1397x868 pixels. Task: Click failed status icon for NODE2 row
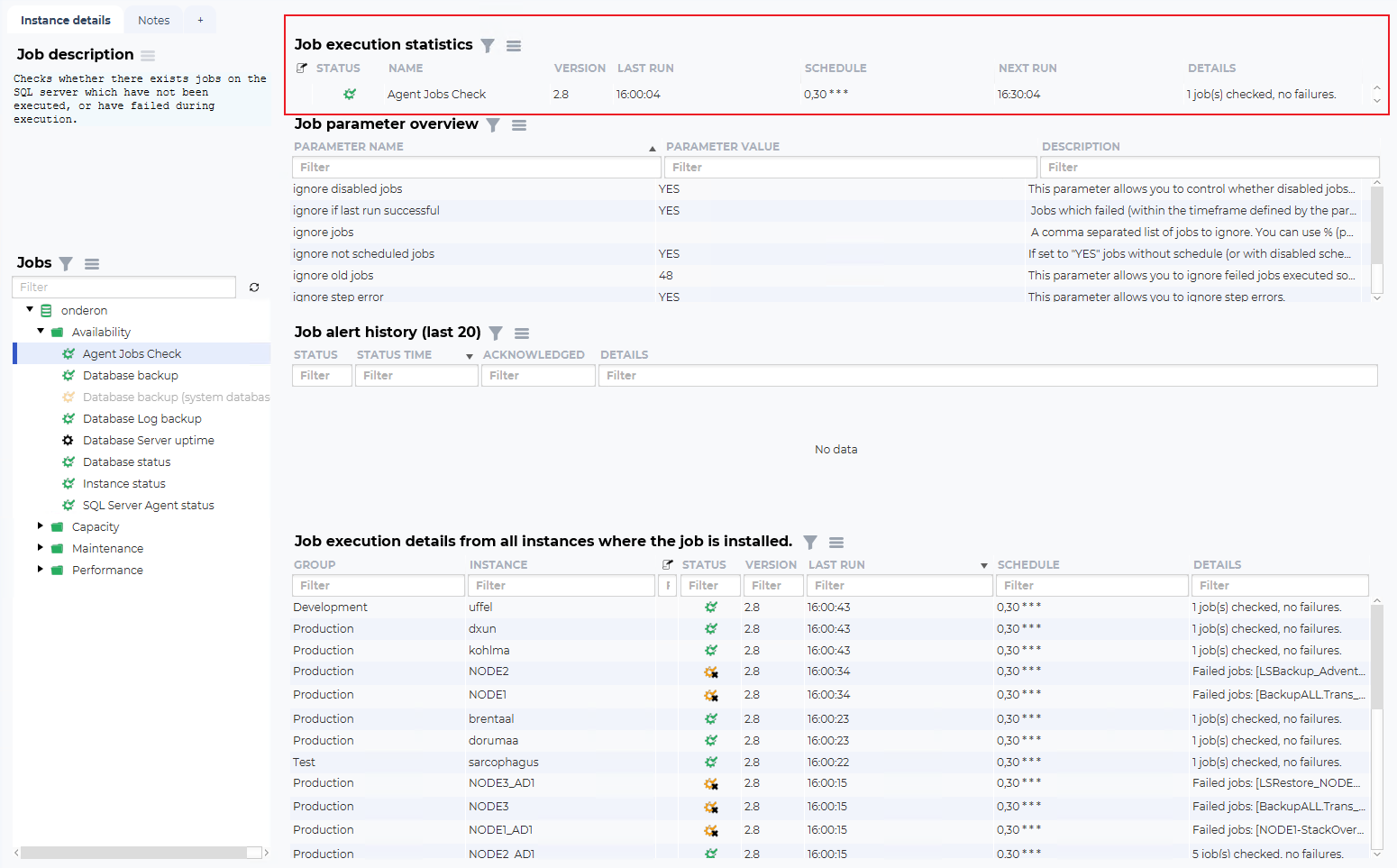[x=711, y=672]
